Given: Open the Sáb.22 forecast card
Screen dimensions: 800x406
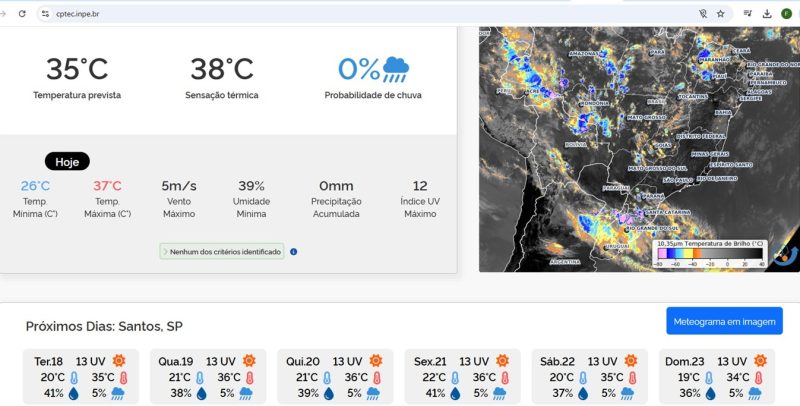Looking at the screenshot, I should [590, 376].
